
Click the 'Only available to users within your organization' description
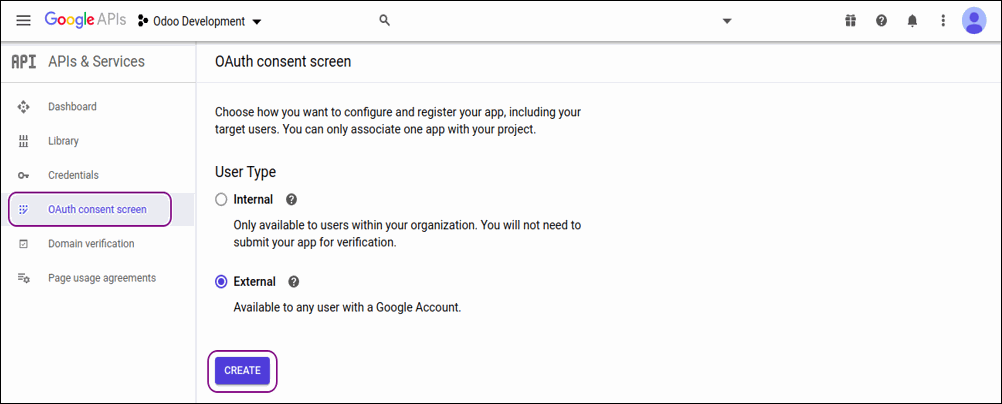pos(407,235)
